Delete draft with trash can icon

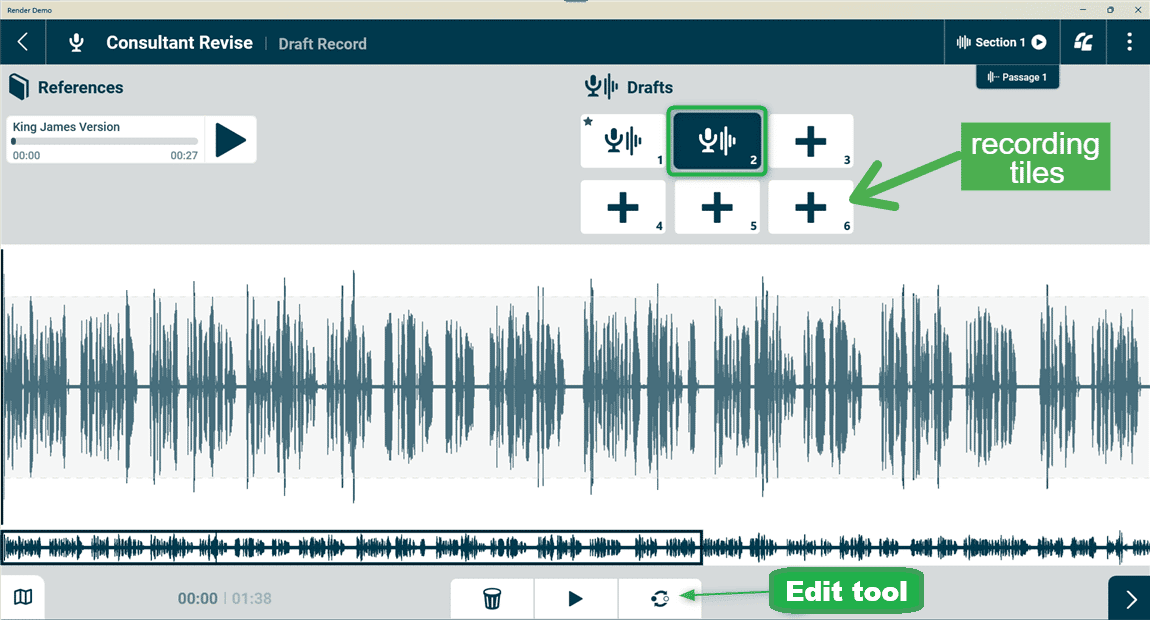pyautogui.click(x=492, y=599)
